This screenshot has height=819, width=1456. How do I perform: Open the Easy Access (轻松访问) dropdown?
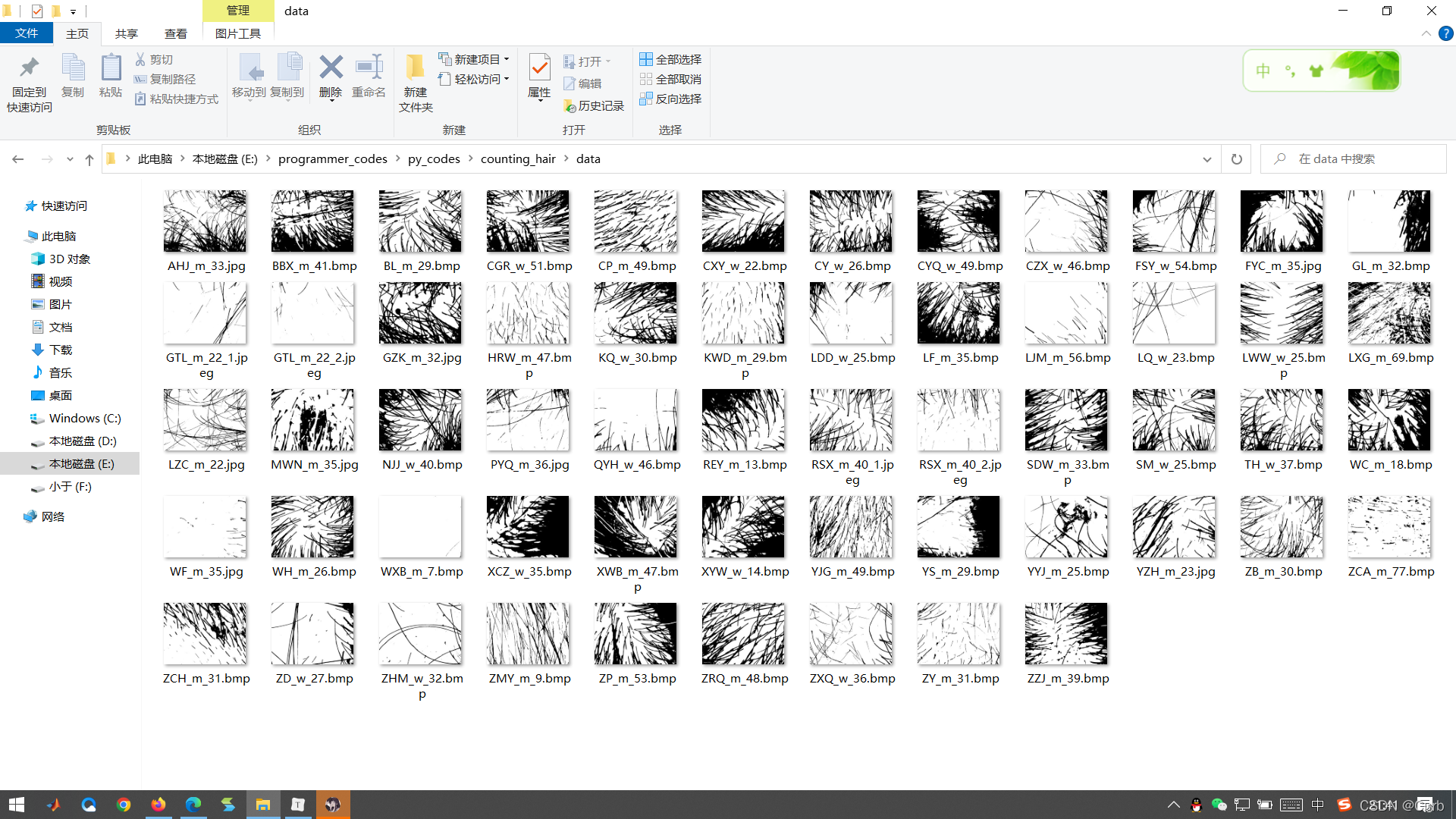click(x=474, y=79)
